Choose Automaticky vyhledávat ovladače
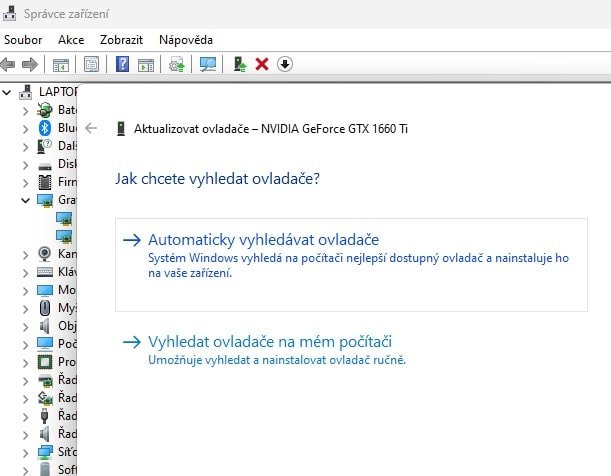This screenshot has width=611, height=476. [351, 265]
